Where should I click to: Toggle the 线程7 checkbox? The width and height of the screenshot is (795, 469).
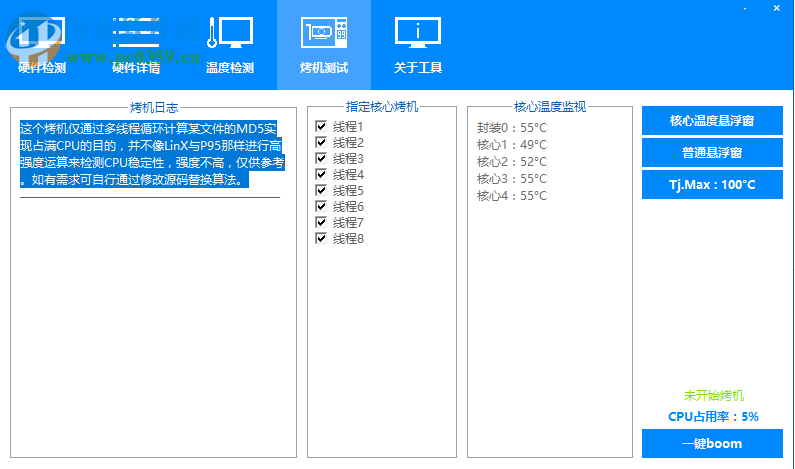pyautogui.click(x=321, y=222)
